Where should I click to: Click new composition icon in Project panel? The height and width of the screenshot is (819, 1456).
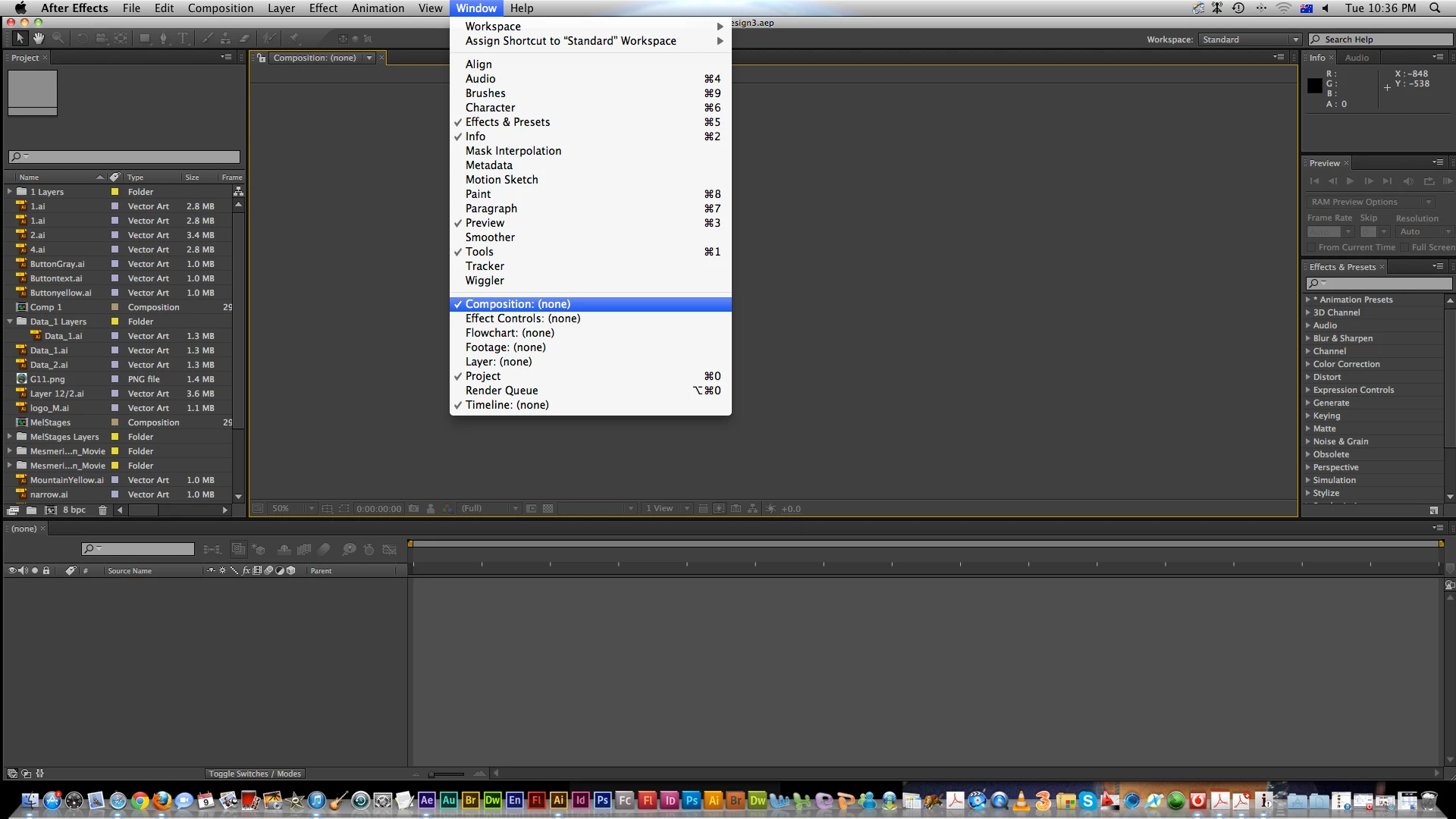pyautogui.click(x=51, y=510)
